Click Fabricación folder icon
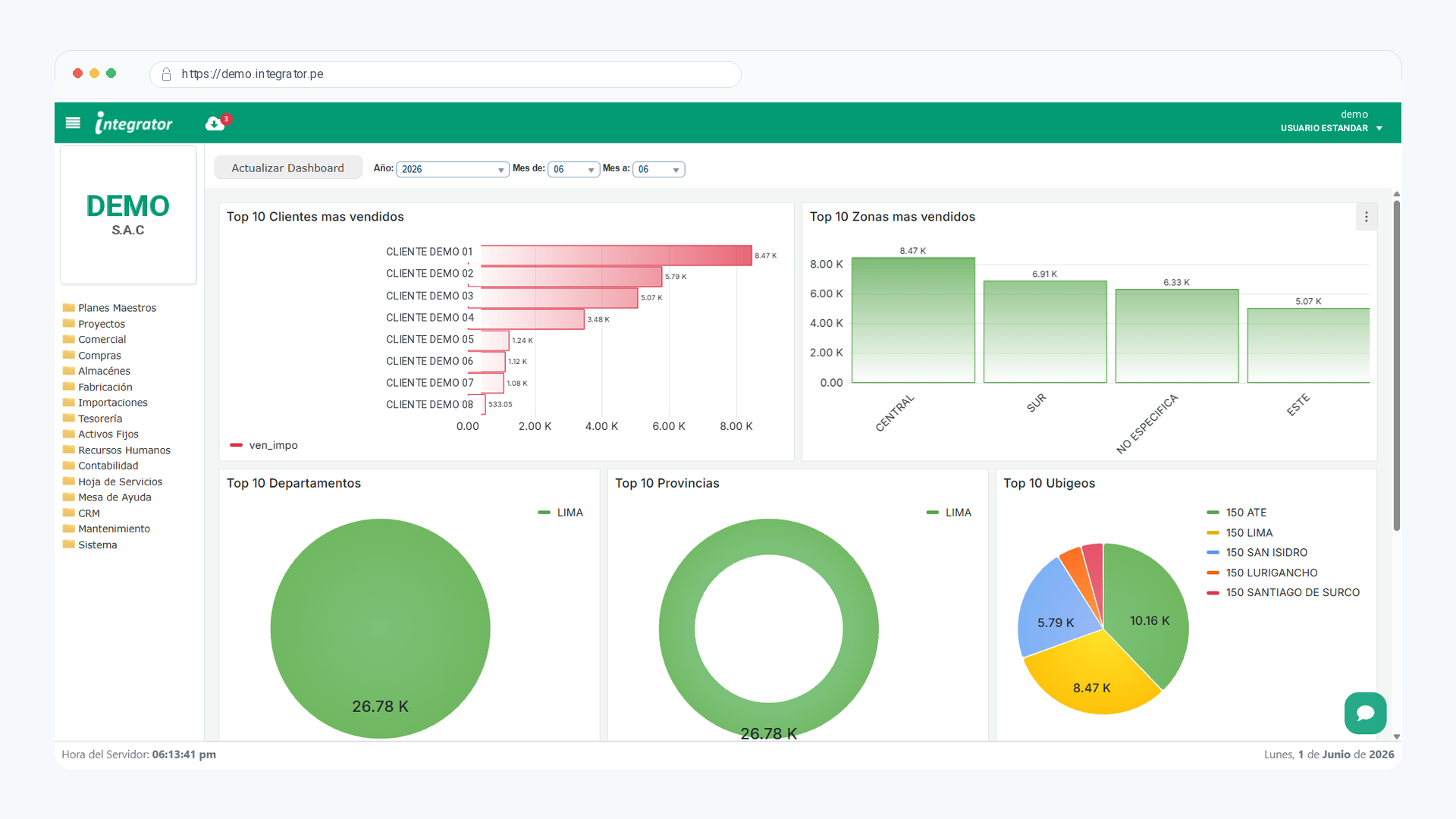The height and width of the screenshot is (819, 1456). (68, 387)
